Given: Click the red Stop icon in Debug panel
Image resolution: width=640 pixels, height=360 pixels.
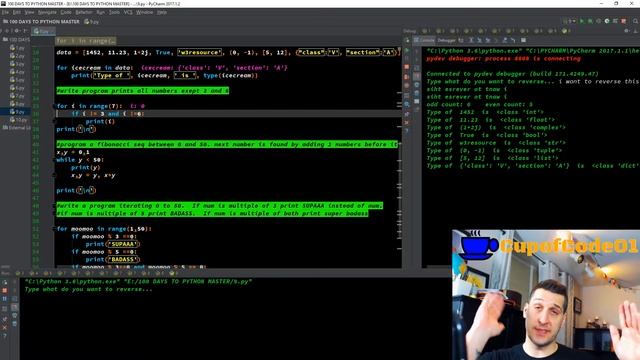Looking at the screenshot, I should tap(407, 67).
